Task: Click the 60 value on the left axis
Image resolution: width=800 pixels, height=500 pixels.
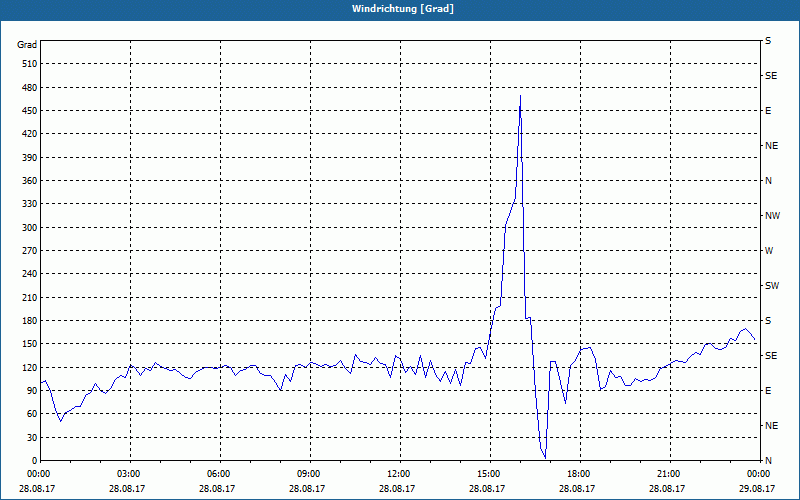Action: pyautogui.click(x=32, y=413)
